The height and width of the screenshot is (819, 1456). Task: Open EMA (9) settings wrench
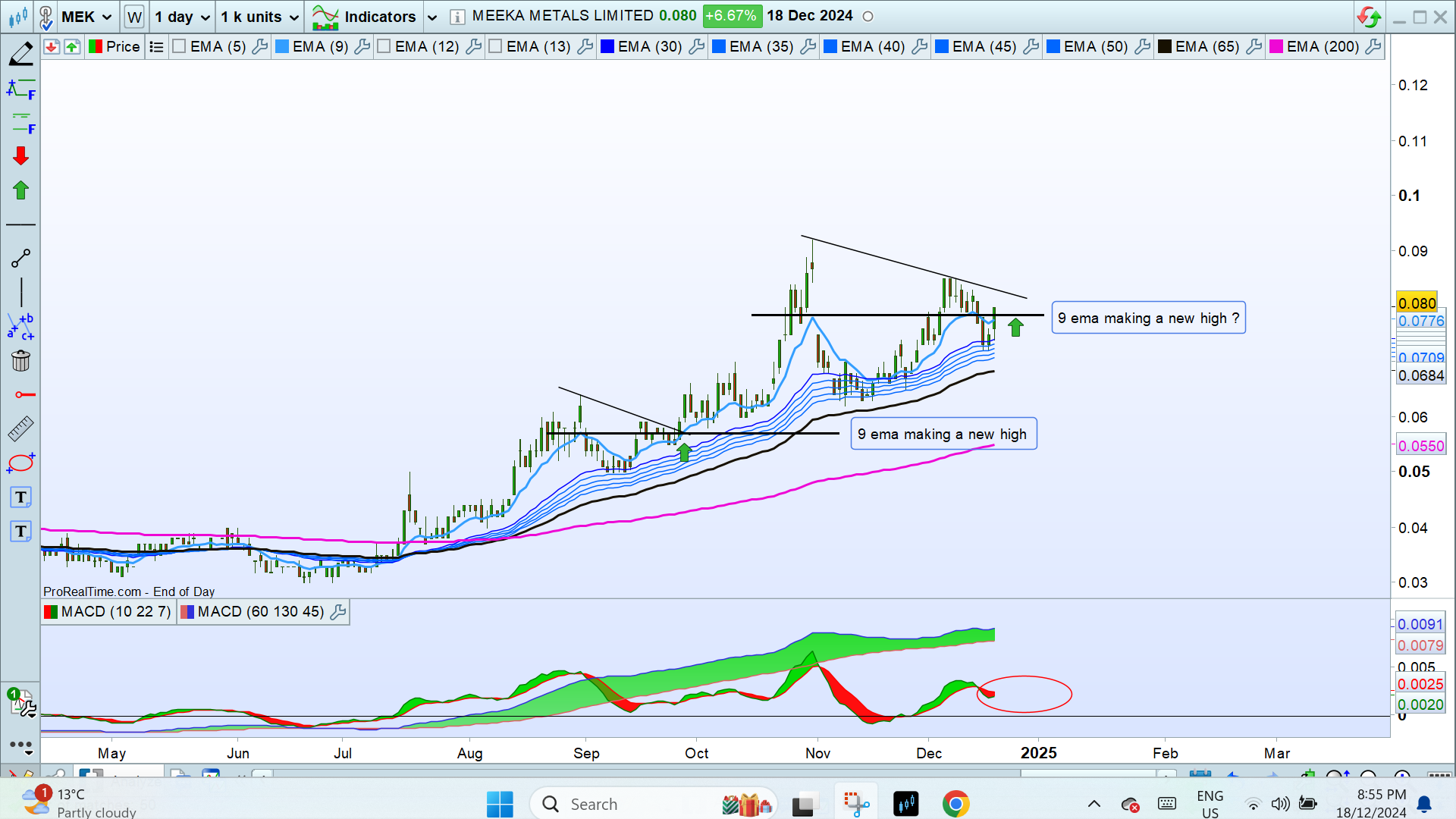coord(362,47)
